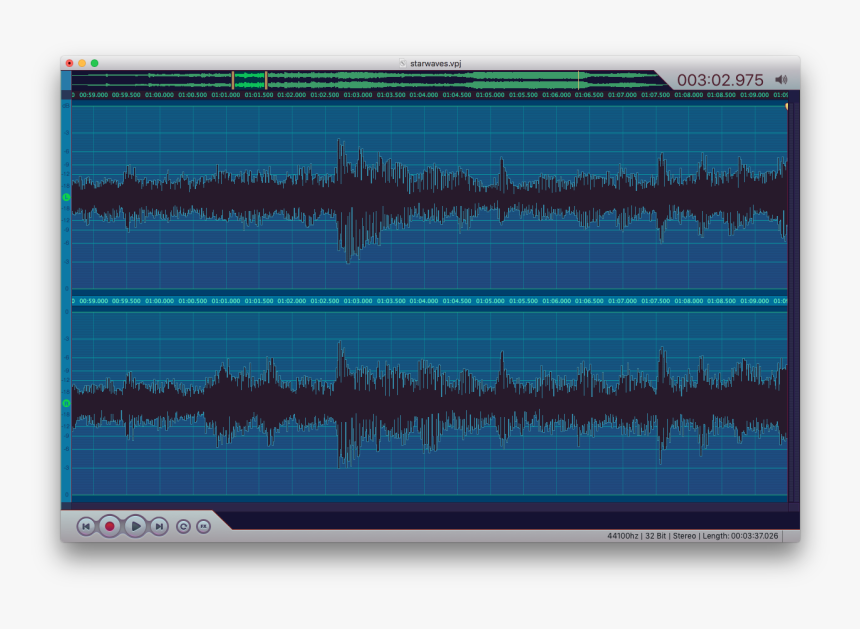Click the green zoom window button
This screenshot has height=629, width=860.
94,63
